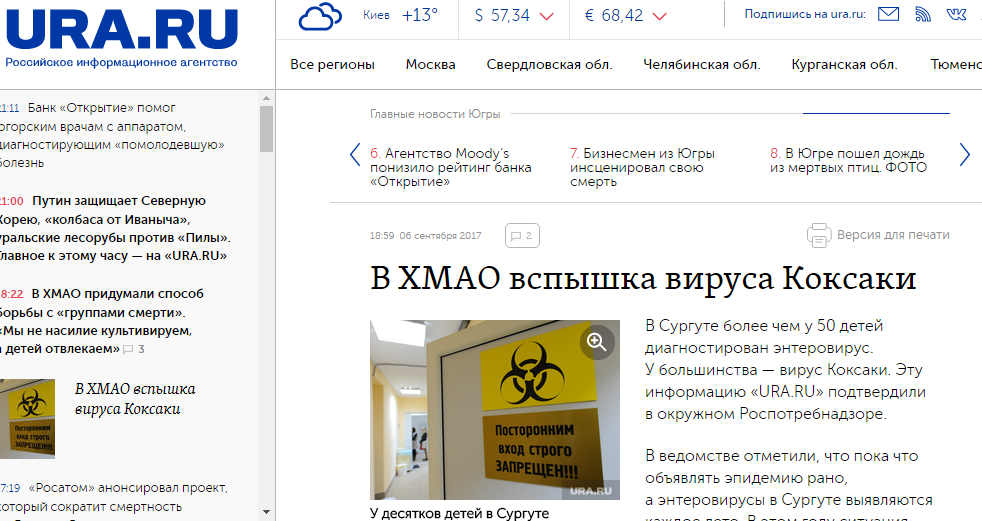The image size is (982, 521).
Task: Click the dollar rate down arrow
Action: click(547, 16)
